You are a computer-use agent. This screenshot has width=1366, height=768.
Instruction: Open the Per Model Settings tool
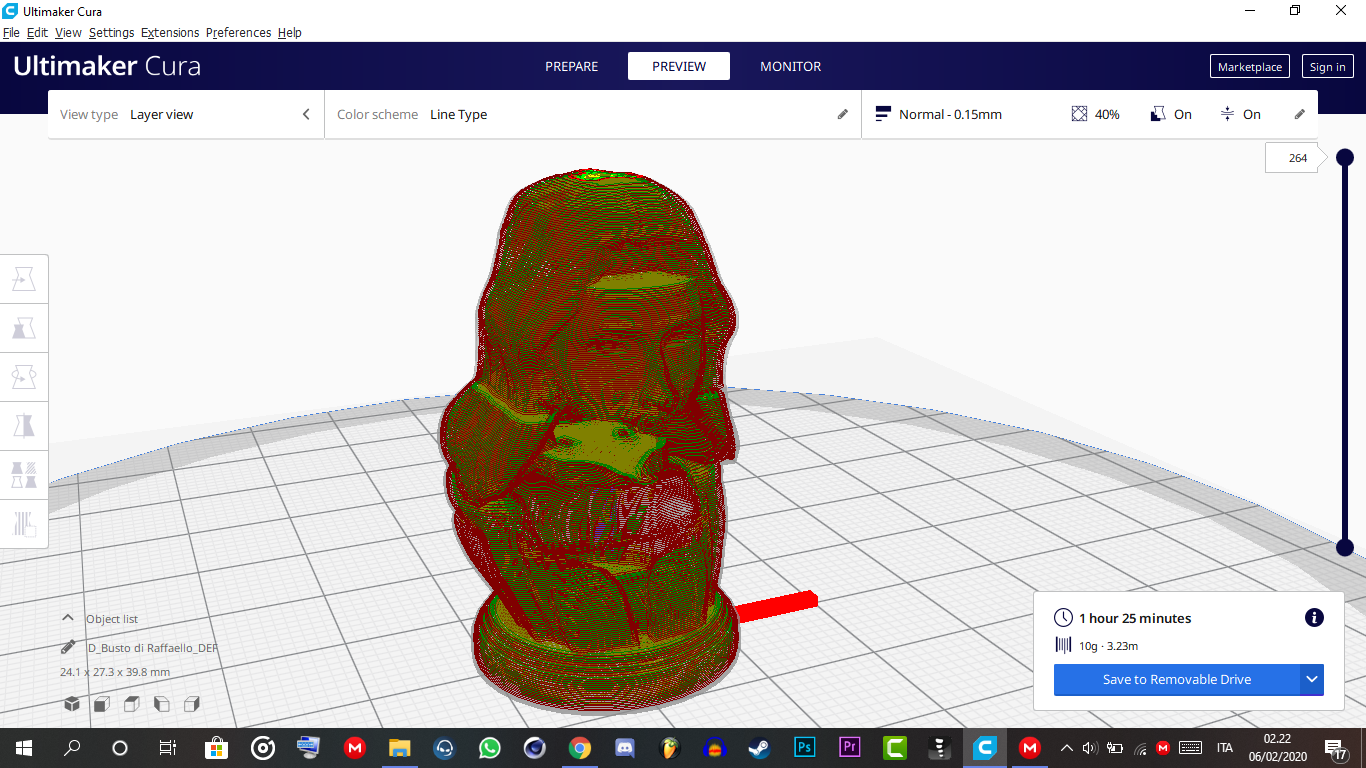24,475
